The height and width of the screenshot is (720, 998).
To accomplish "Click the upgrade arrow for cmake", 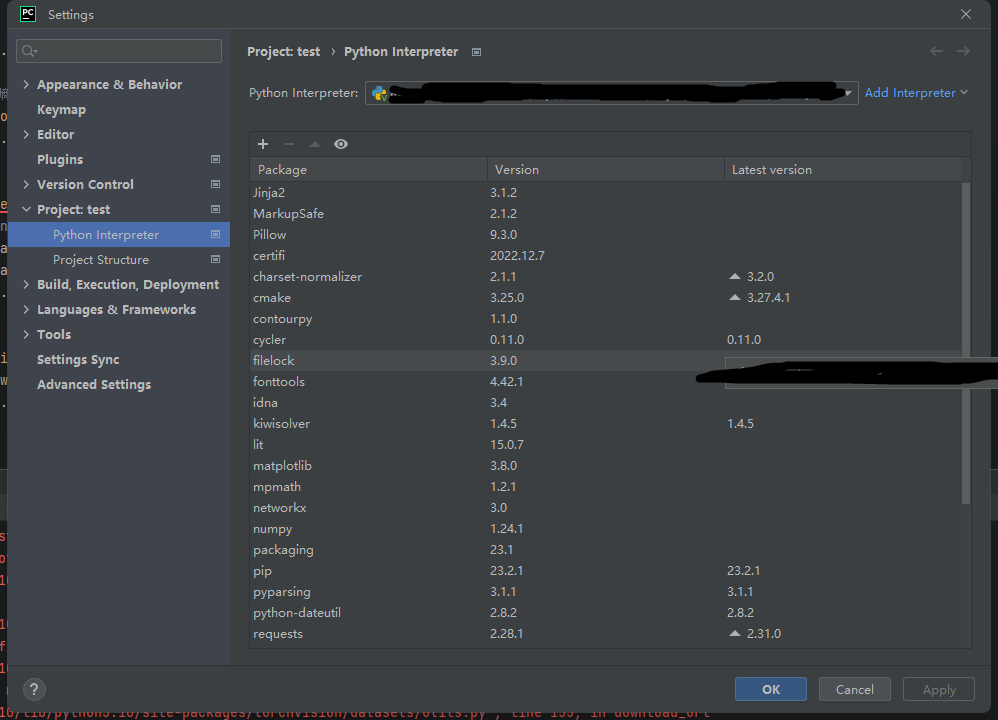I will [734, 297].
